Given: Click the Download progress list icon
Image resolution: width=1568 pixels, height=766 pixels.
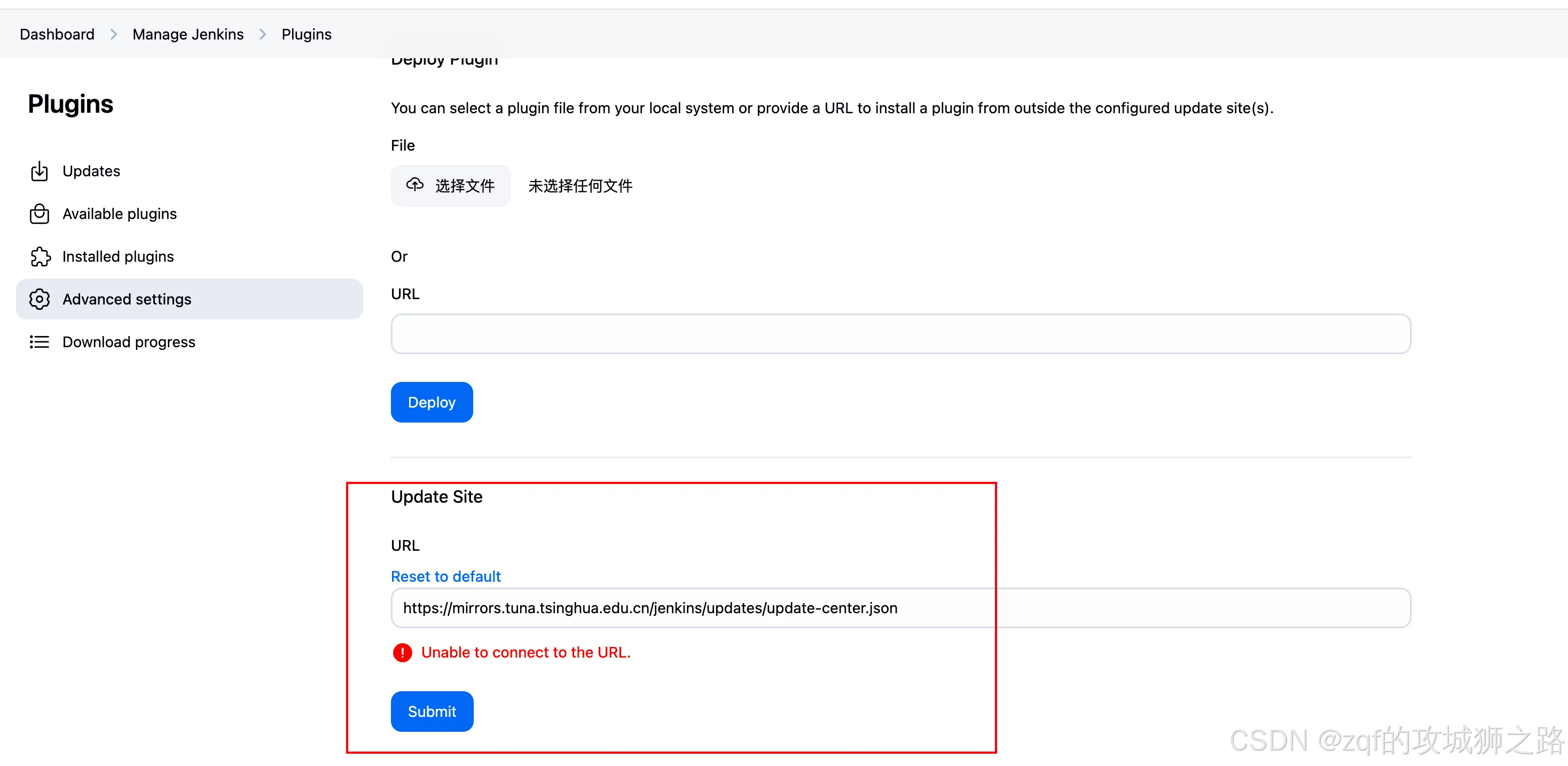Looking at the screenshot, I should [x=39, y=341].
